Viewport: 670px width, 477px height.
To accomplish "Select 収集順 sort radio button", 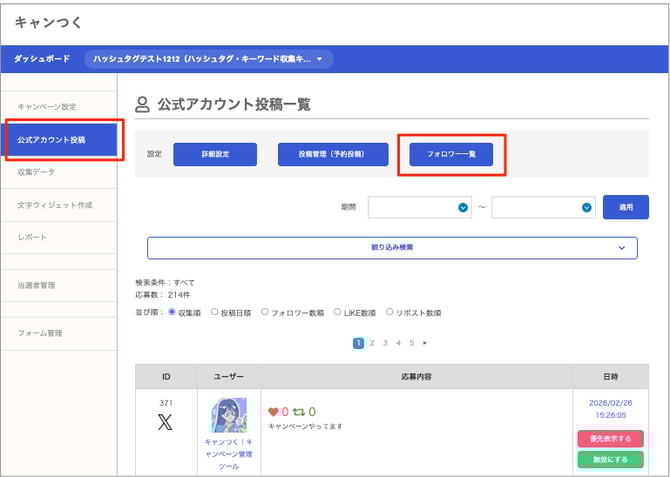I will [172, 312].
